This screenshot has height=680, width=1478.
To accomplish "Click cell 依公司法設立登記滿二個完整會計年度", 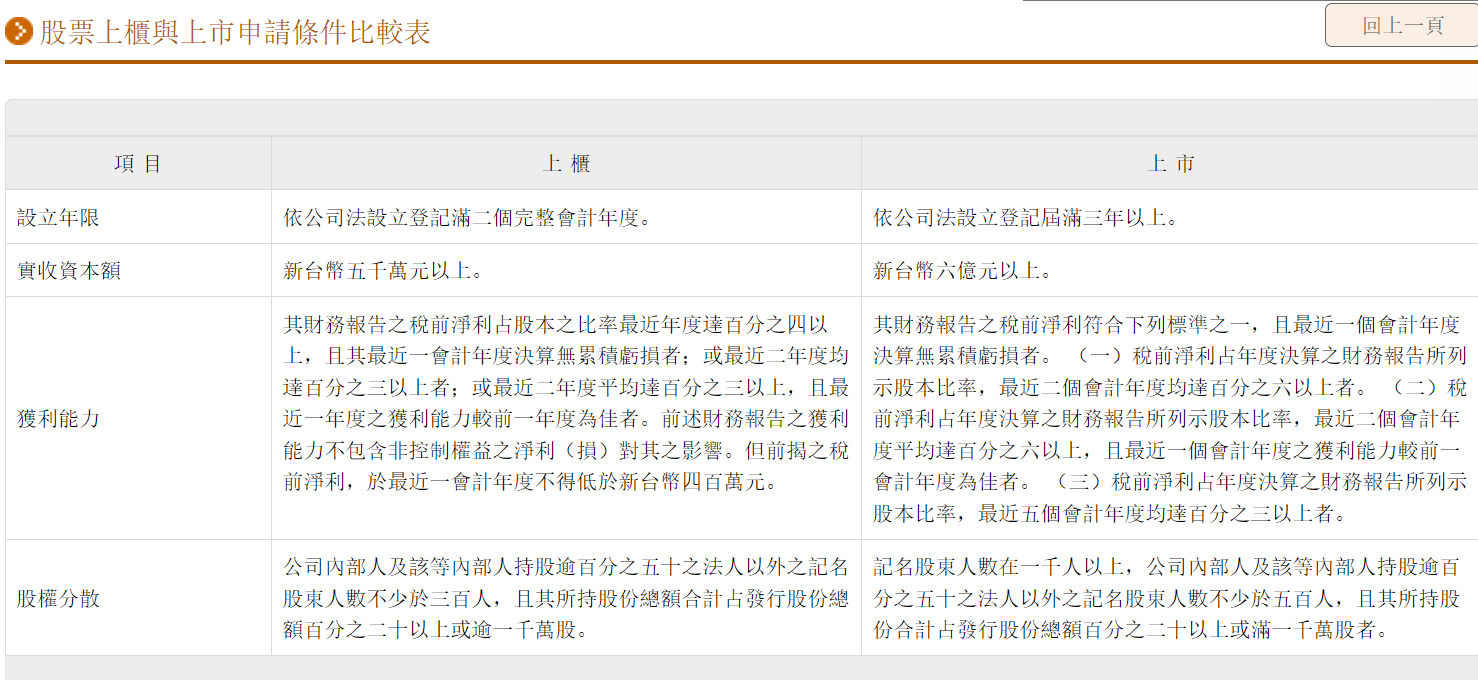I will tap(566, 217).
